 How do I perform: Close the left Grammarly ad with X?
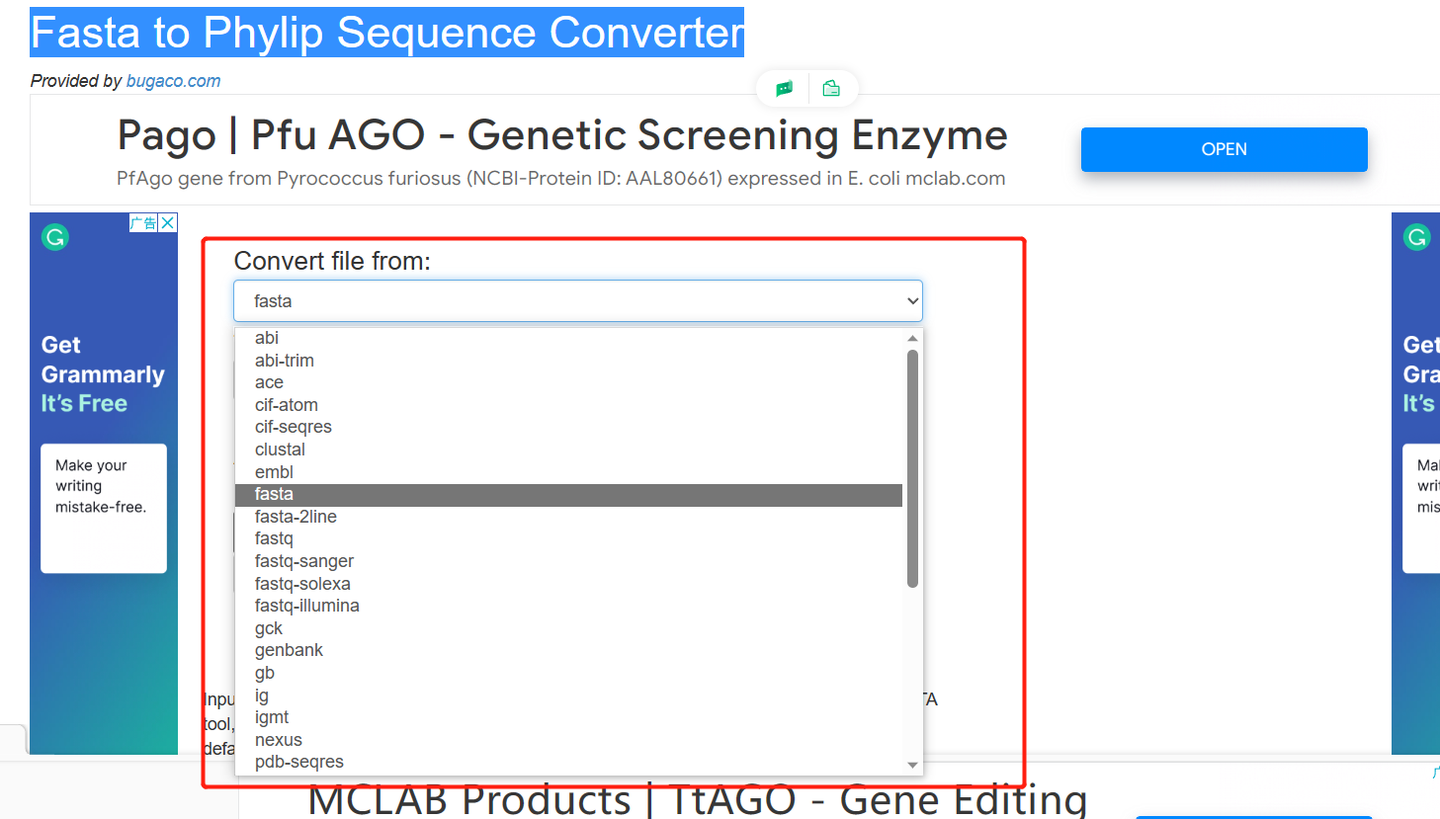[168, 223]
